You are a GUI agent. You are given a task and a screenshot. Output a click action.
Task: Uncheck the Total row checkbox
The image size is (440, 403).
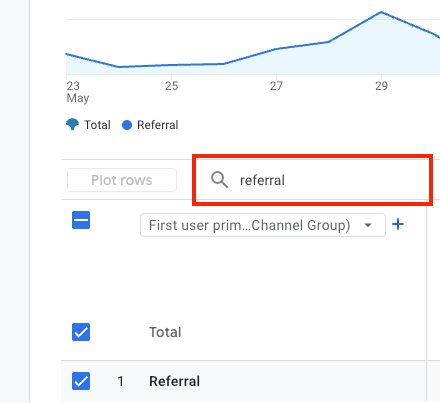[x=81, y=332]
